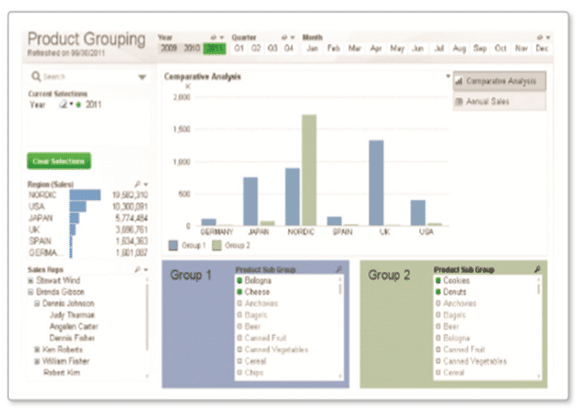Expand the Stewart Wind tree node
This screenshot has height=414, width=578.
point(31,281)
